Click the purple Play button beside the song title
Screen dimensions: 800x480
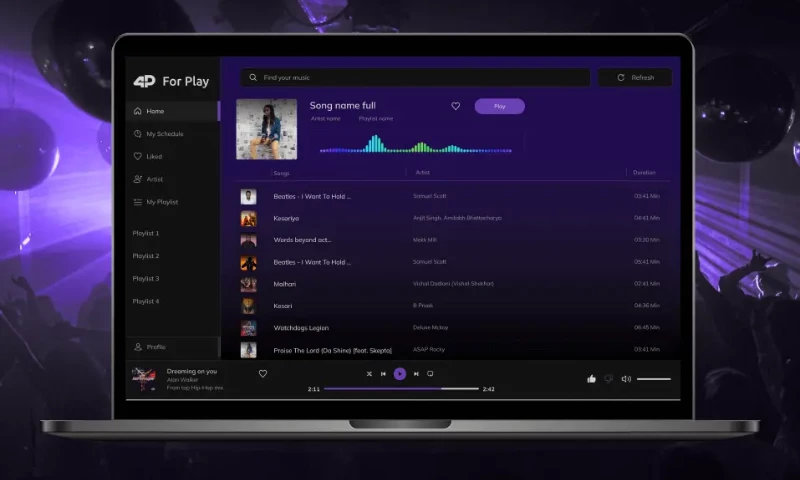[x=499, y=106]
